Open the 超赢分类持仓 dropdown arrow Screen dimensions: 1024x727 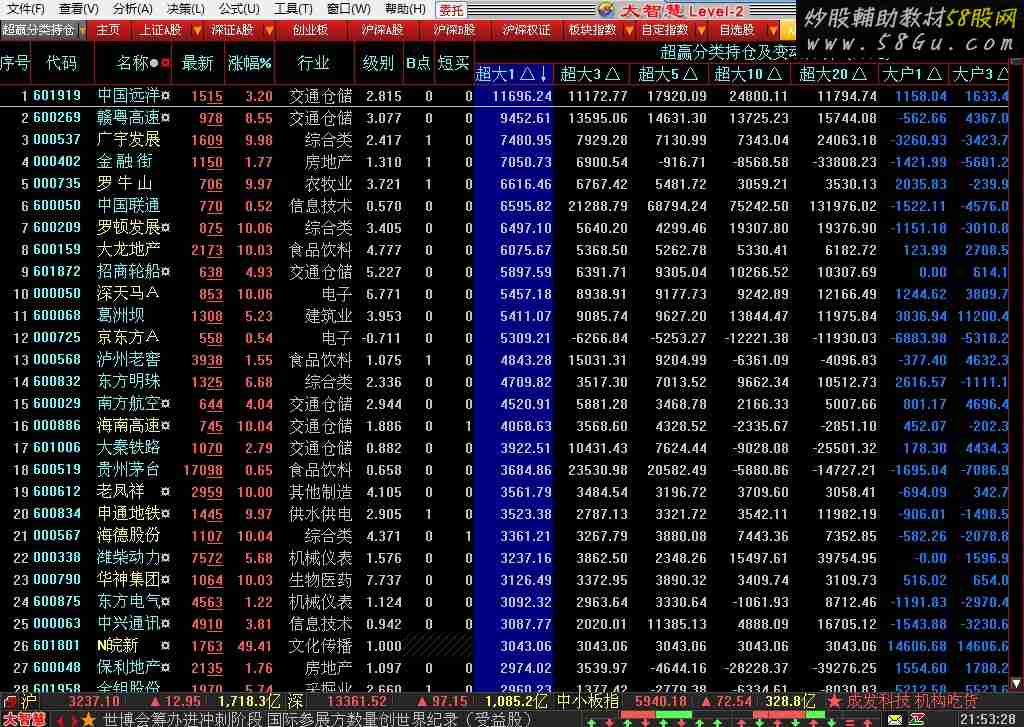click(x=82, y=30)
